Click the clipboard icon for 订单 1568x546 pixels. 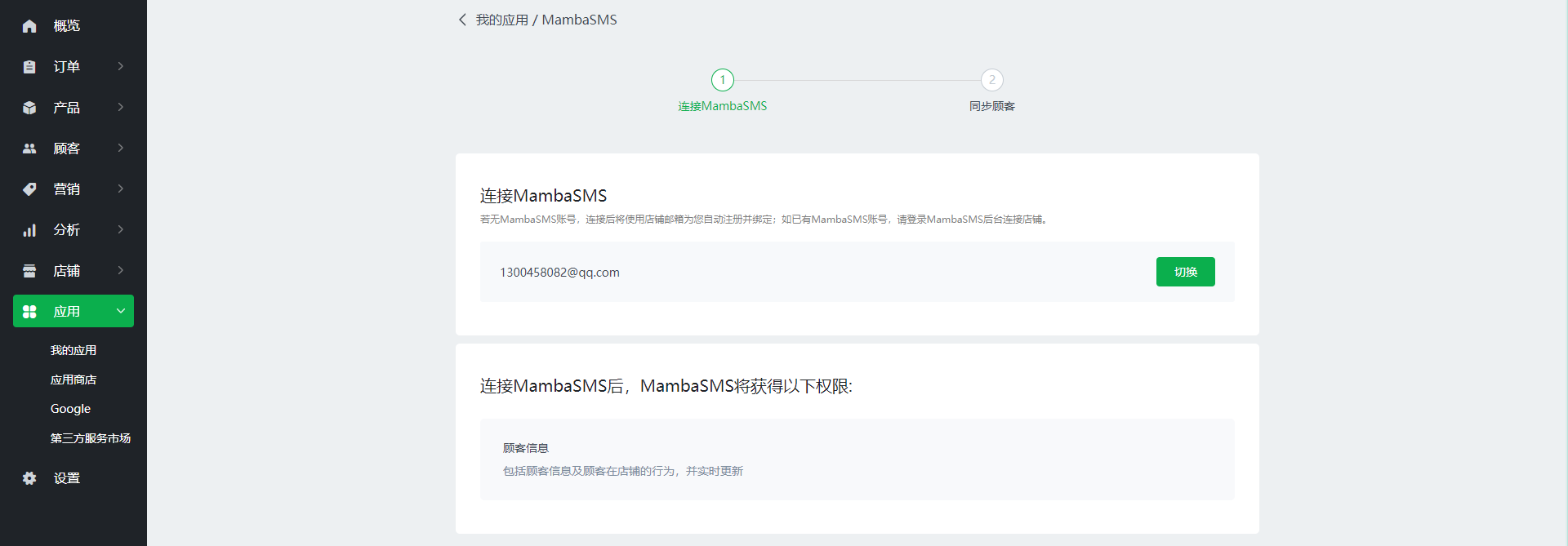click(29, 67)
